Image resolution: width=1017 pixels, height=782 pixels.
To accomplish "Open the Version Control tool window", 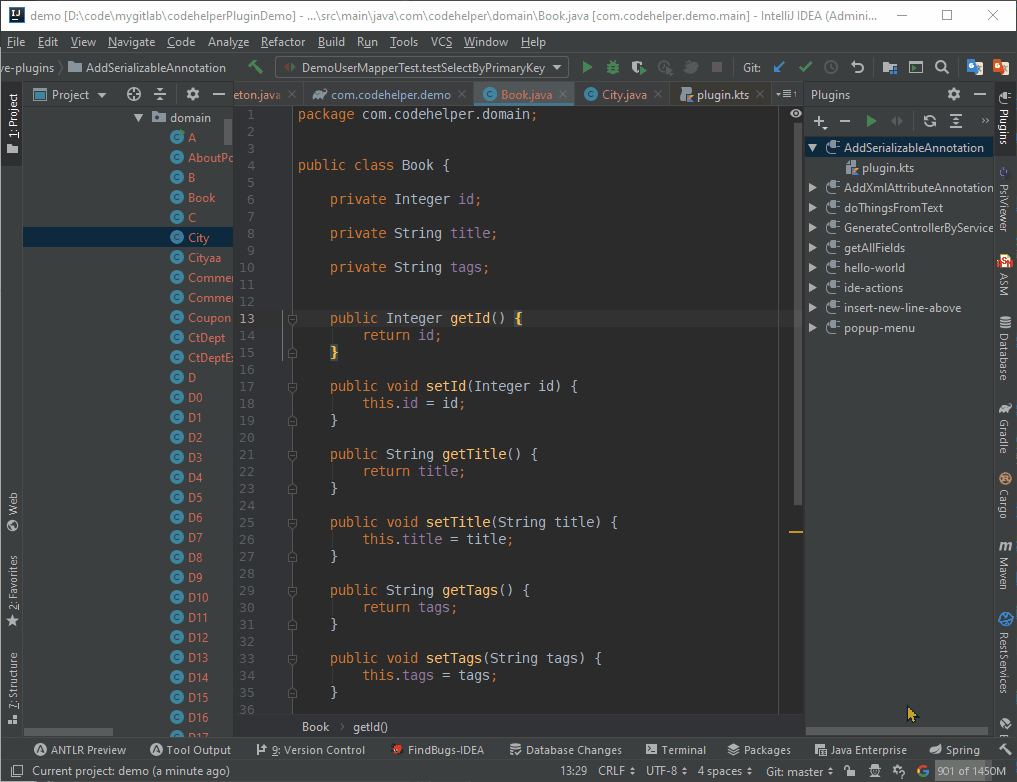I will pyautogui.click(x=311, y=750).
